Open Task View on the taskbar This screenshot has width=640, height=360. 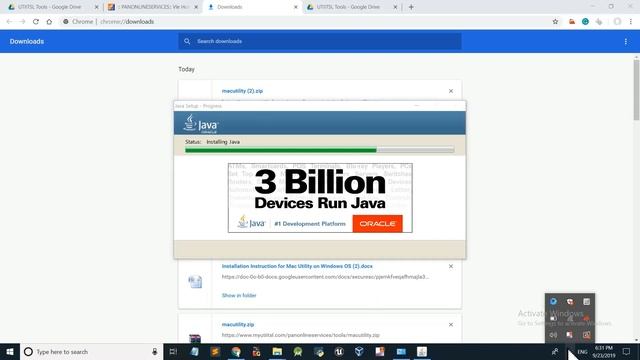[173, 352]
